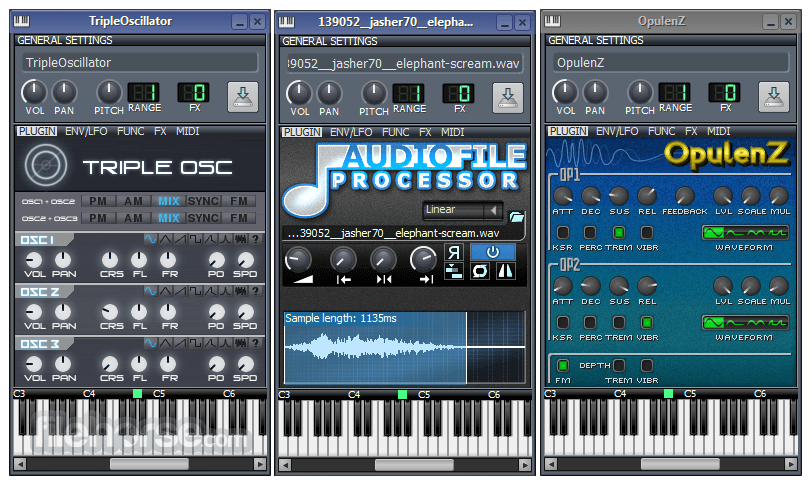Select triangle wave for OSC 1

click(166, 239)
